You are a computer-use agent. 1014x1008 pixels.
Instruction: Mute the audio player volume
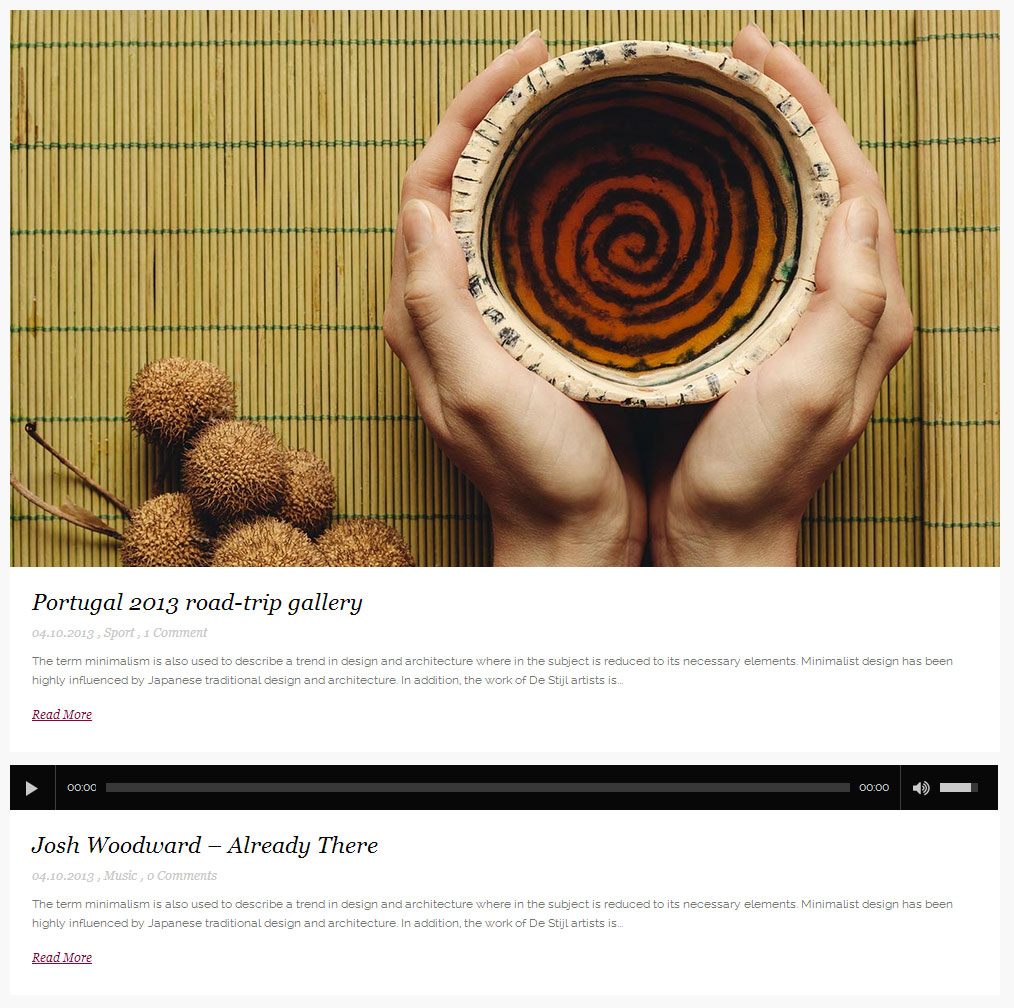[x=921, y=788]
